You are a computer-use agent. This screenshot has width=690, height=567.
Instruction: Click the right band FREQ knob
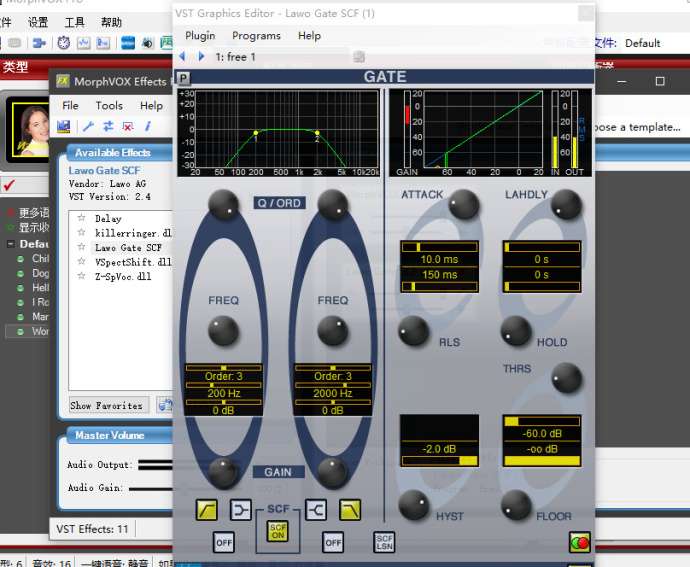pos(333,331)
